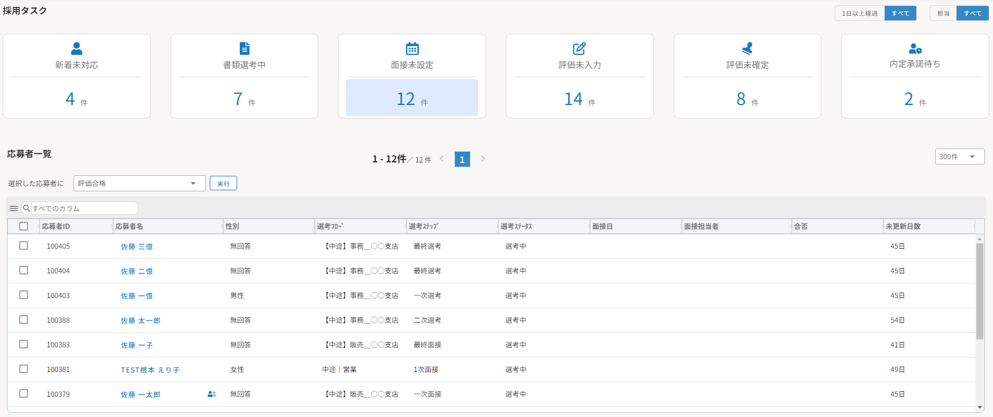Image resolution: width=993 pixels, height=417 pixels.
Task: Click the 新着未対応 person icon
Action: [x=77, y=48]
